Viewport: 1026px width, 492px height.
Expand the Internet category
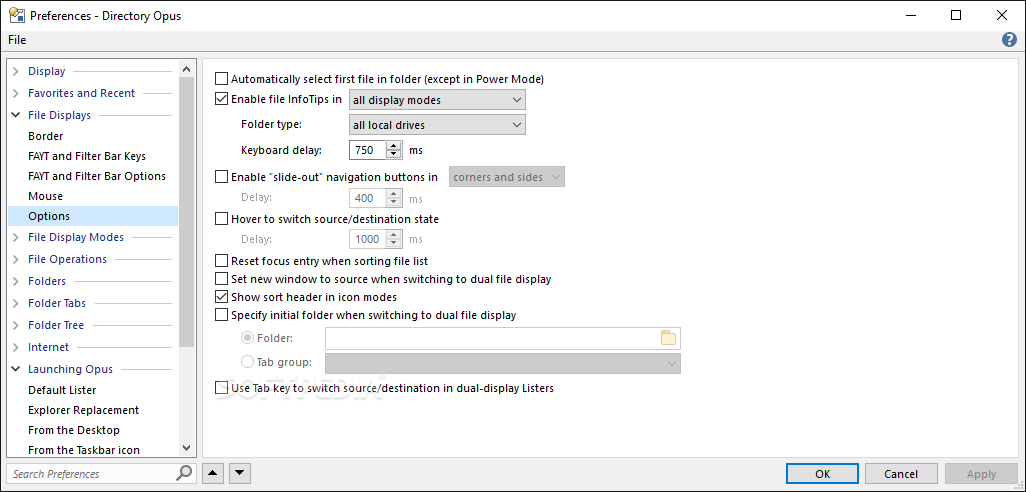point(16,347)
